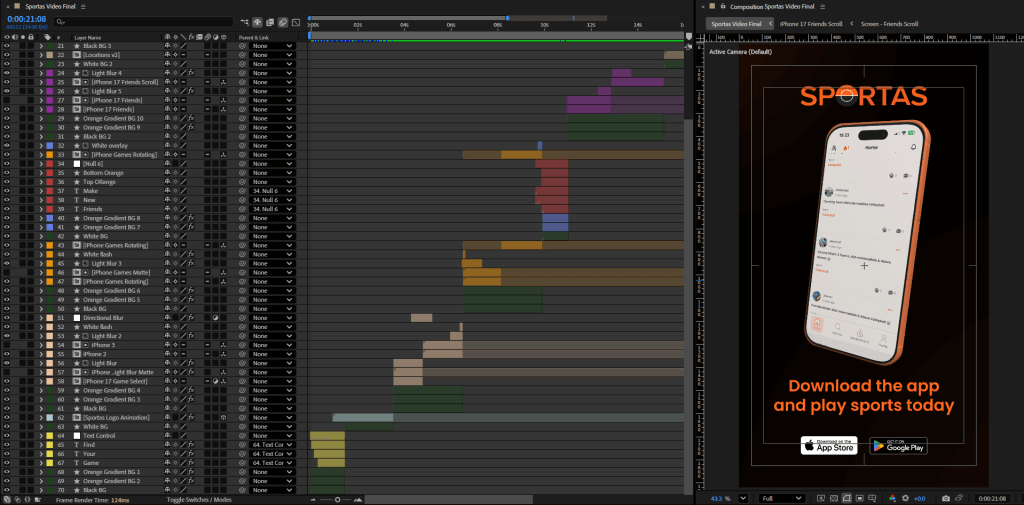Toggle visibility of Light Blur 4 layer
Screen dimensions: 1024x505
(7, 73)
